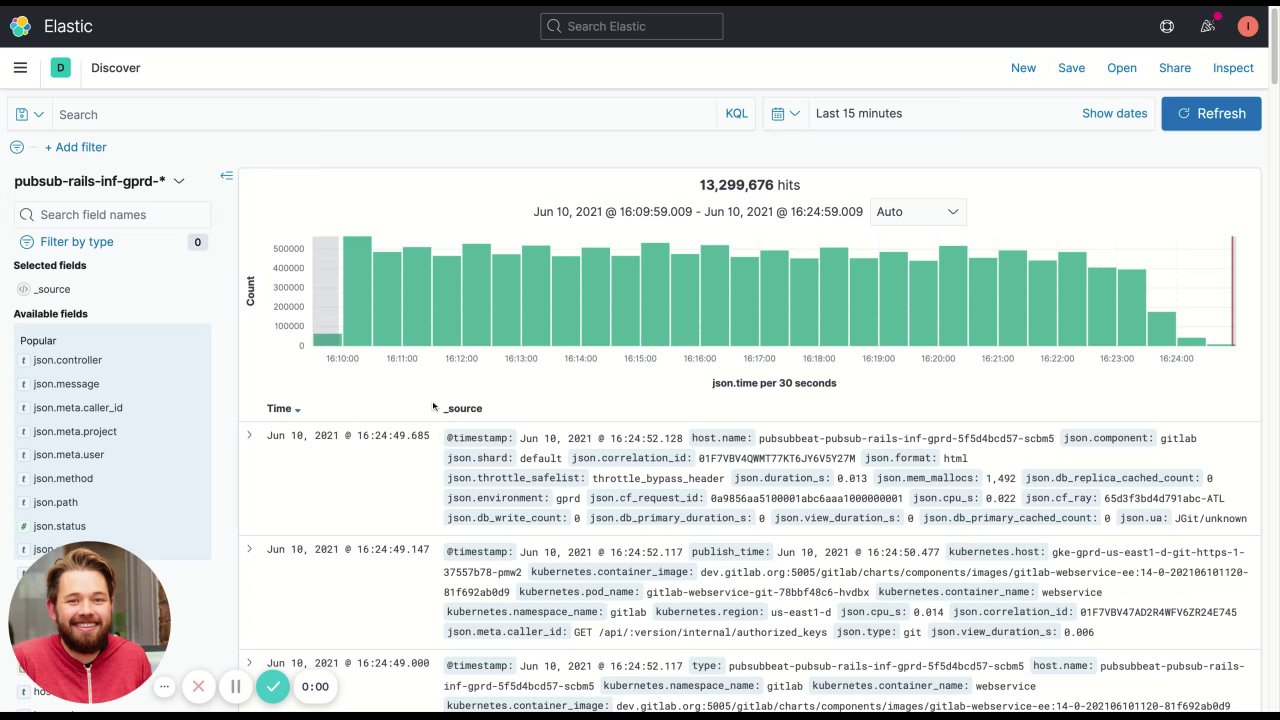Click the _source selected field
This screenshot has height=720, width=1280.
tap(52, 289)
